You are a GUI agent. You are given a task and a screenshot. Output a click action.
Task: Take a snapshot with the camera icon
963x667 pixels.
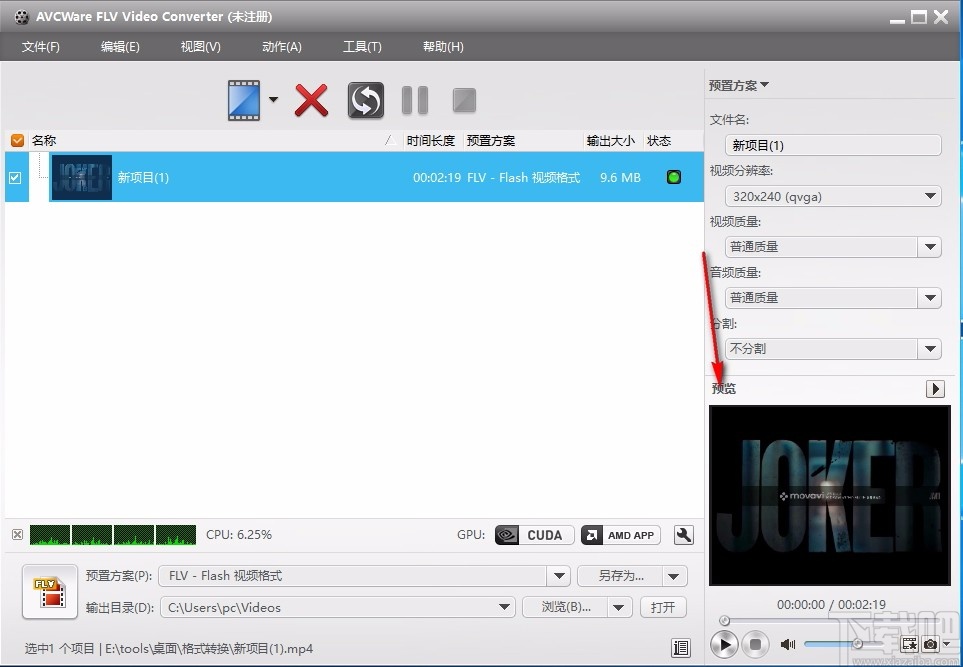[x=930, y=645]
